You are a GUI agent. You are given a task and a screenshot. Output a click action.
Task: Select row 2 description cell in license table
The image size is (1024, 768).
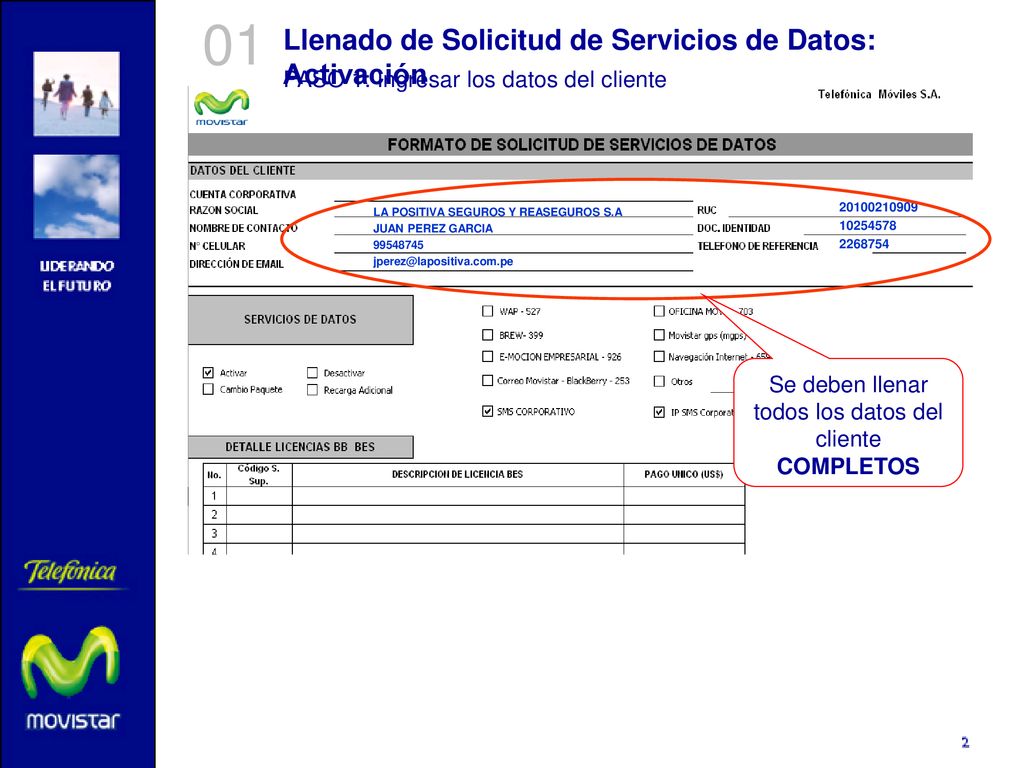click(457, 515)
